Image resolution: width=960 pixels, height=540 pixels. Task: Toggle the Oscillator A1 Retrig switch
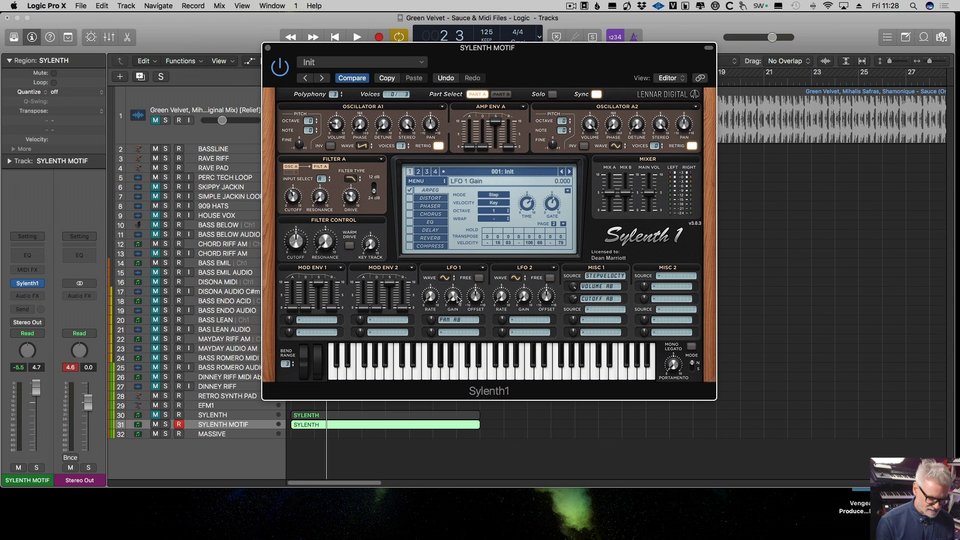pos(438,146)
